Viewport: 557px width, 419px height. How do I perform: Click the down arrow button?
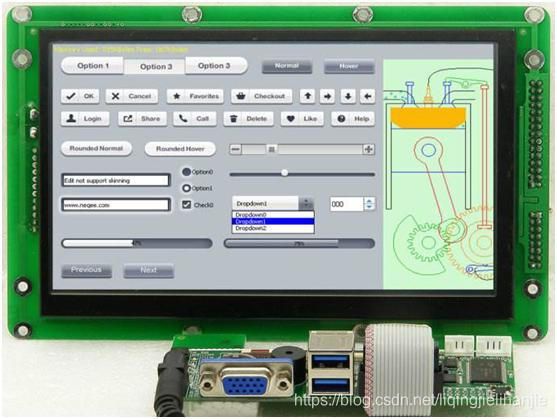(x=348, y=96)
